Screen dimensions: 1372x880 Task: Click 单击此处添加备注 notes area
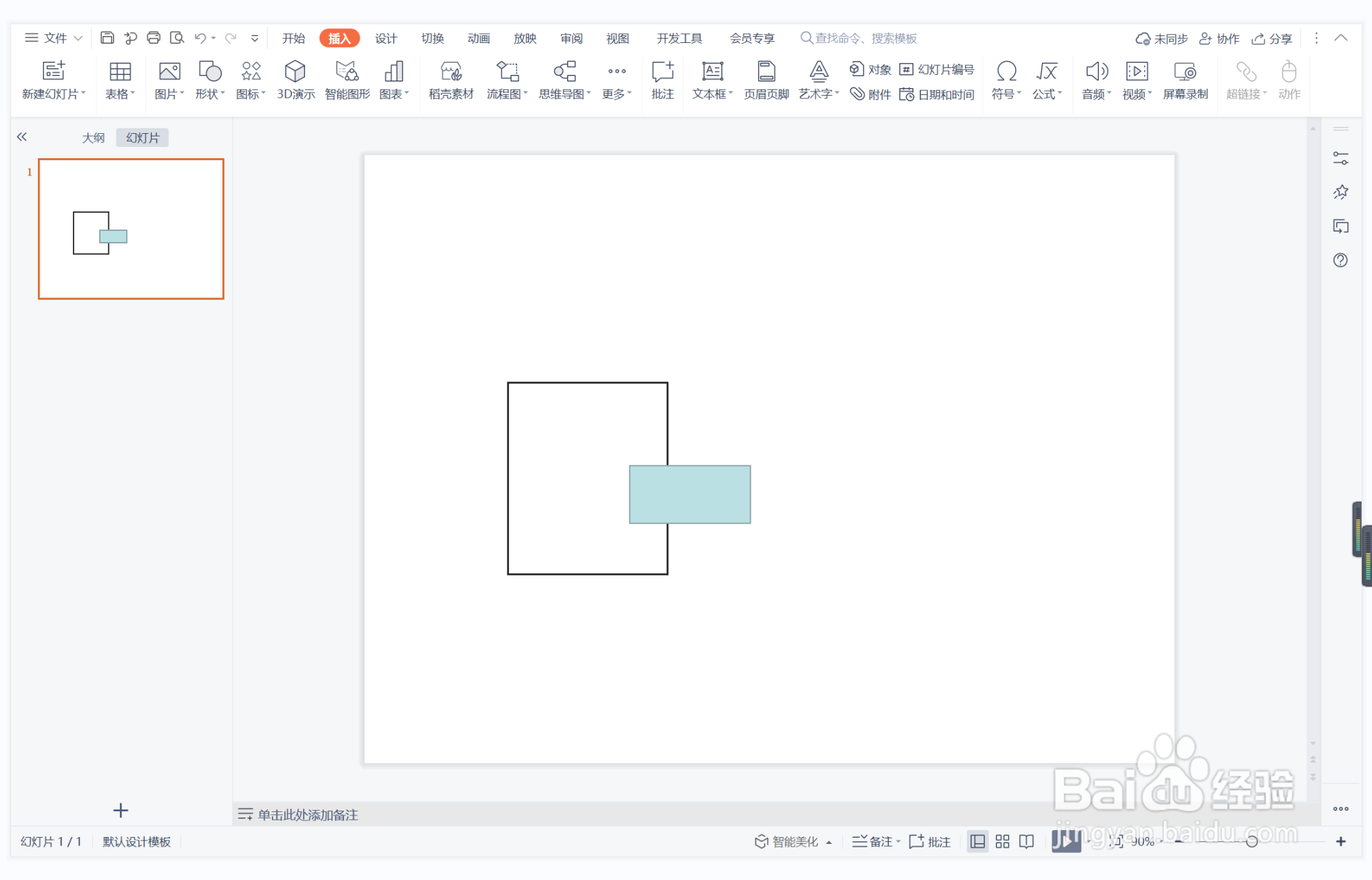(x=308, y=814)
